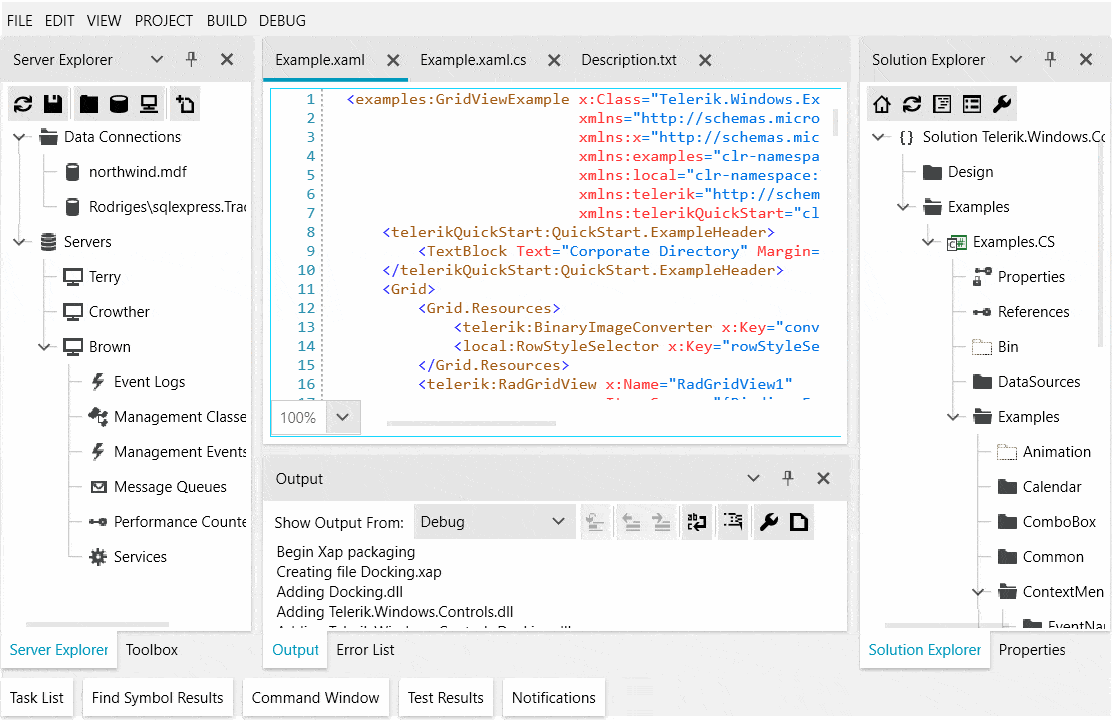
Task: Click the document page icon in Solution Explorer toolbar
Action: [942, 104]
